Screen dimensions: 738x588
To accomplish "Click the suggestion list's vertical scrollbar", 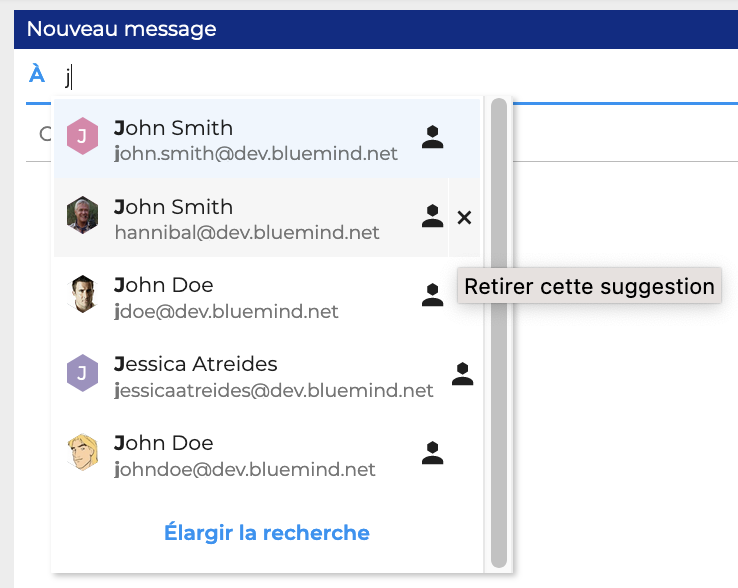I will tap(498, 330).
